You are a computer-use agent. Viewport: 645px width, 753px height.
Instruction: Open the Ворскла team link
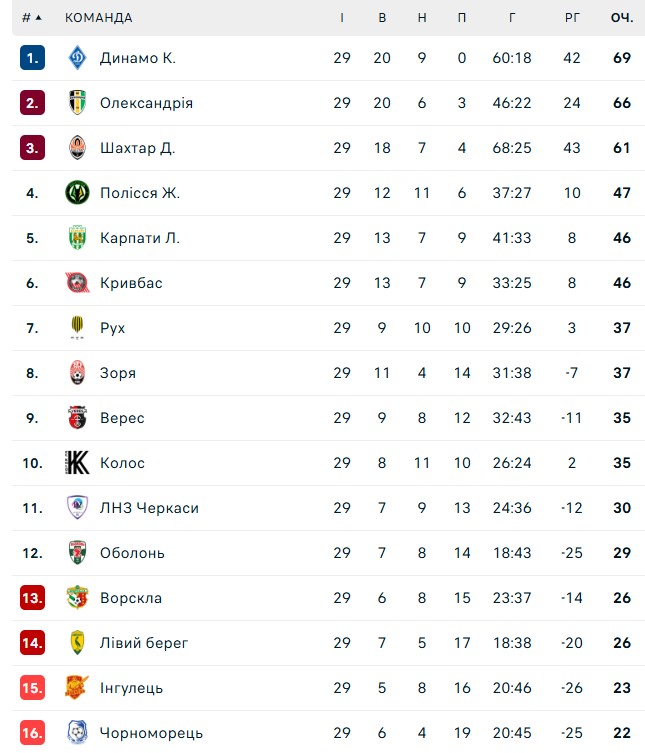[x=131, y=598]
